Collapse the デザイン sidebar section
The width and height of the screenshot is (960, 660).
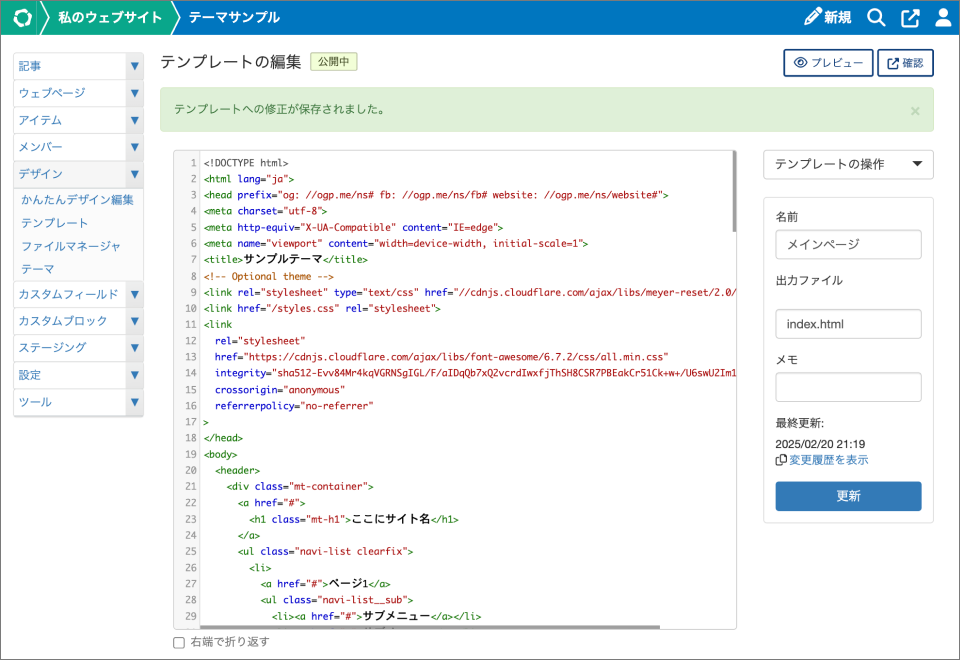tap(134, 175)
